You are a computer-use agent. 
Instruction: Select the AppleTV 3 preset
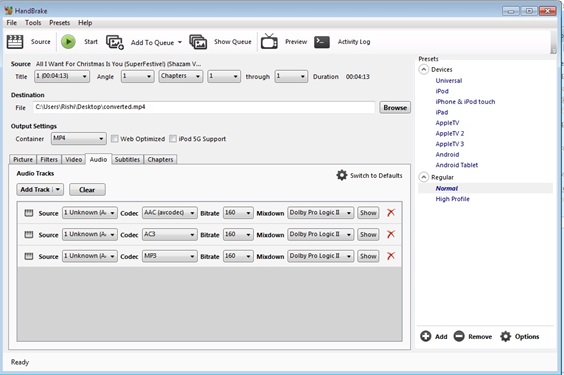point(450,144)
